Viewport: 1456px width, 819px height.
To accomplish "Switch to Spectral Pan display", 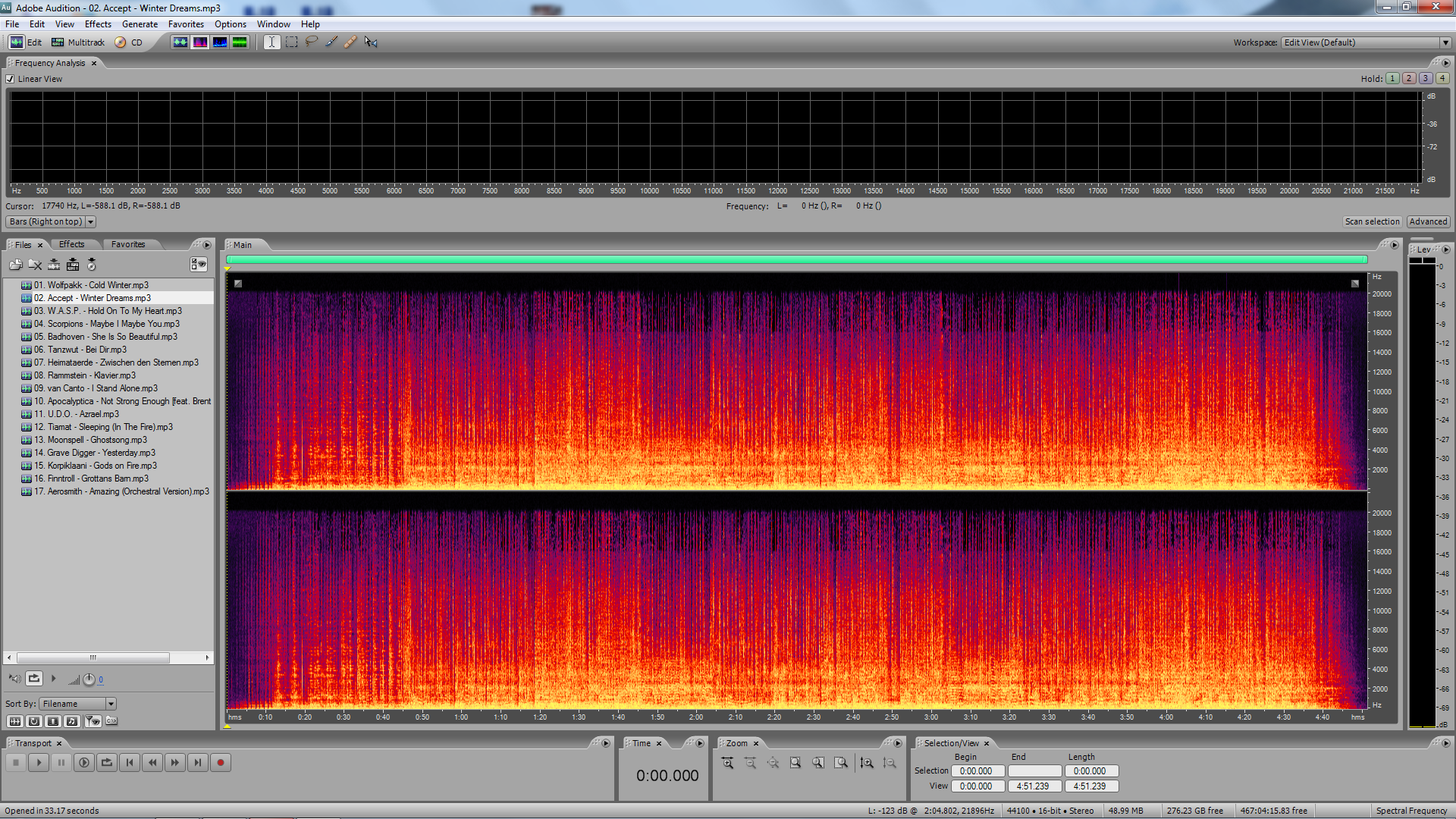I will coord(220,42).
